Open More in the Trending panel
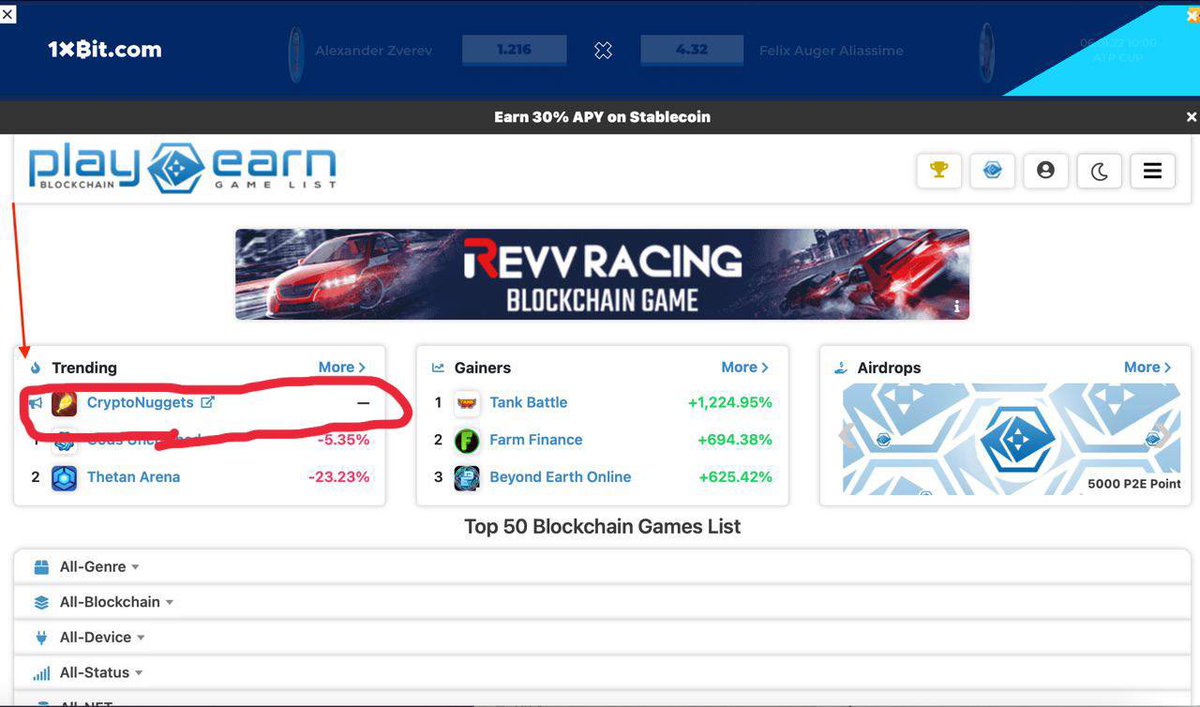 click(x=342, y=367)
